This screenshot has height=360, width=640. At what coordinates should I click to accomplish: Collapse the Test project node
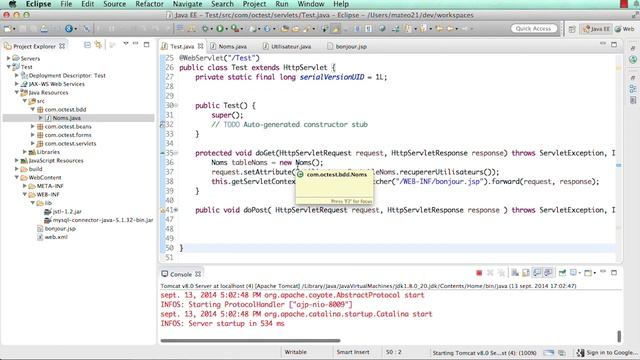point(9,67)
